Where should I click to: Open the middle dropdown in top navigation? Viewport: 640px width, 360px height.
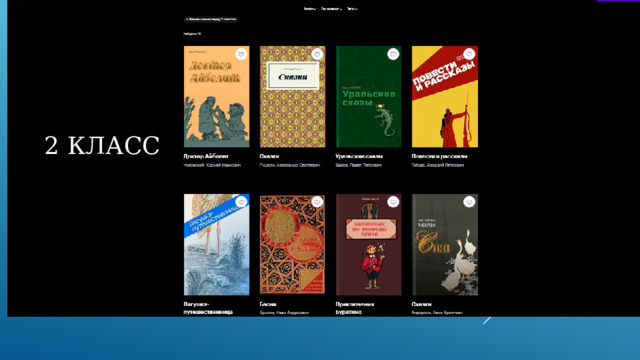point(331,9)
